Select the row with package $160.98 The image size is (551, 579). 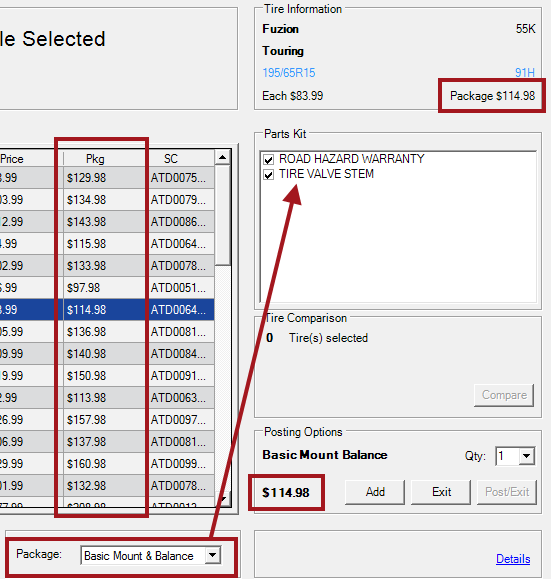[x=107, y=463]
